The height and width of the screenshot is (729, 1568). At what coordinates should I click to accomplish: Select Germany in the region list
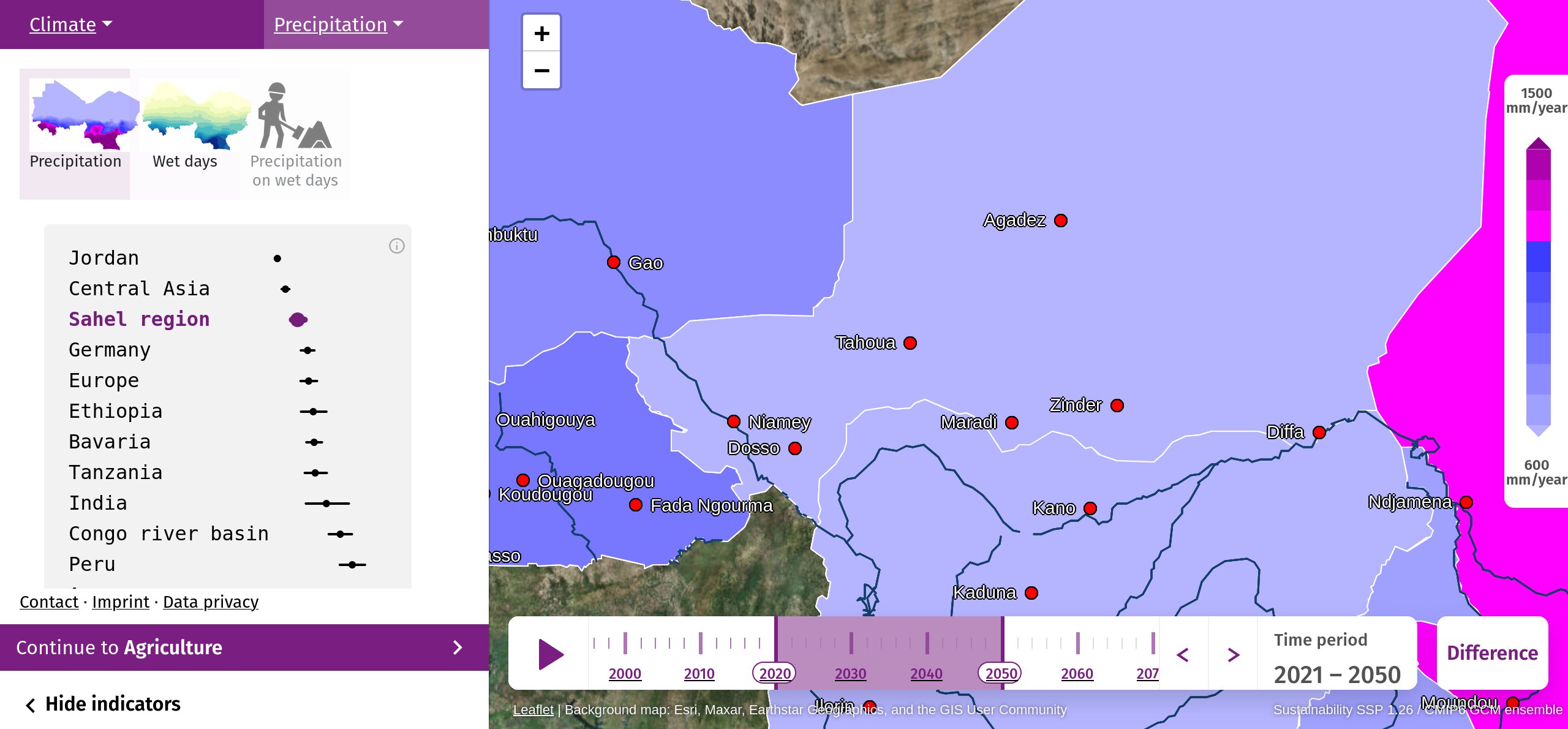click(110, 350)
